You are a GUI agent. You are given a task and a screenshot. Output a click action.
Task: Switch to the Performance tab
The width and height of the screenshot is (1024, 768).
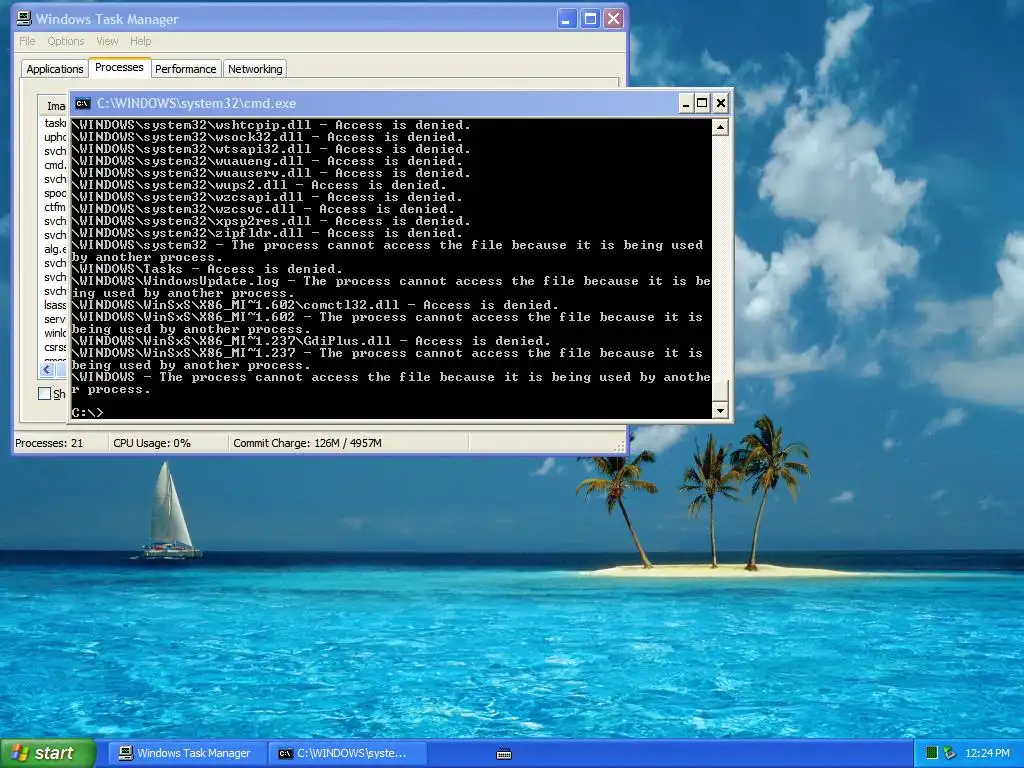(x=185, y=69)
